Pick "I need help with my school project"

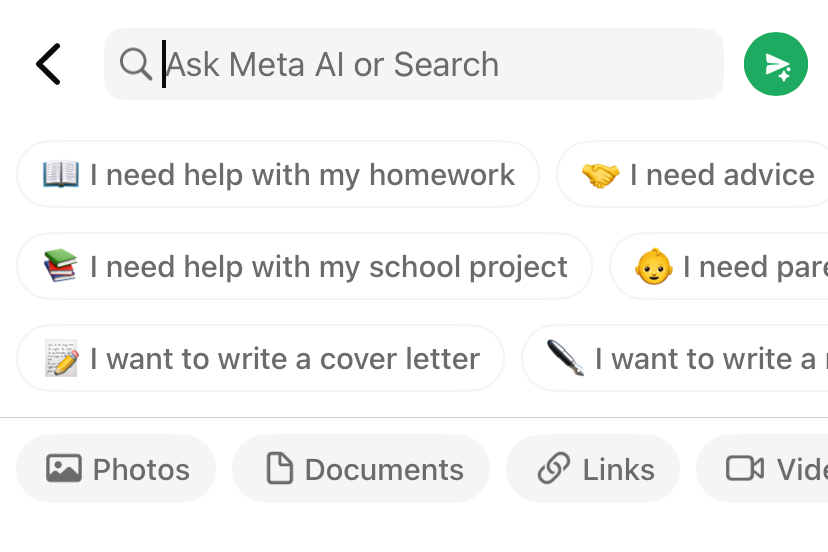pyautogui.click(x=328, y=267)
